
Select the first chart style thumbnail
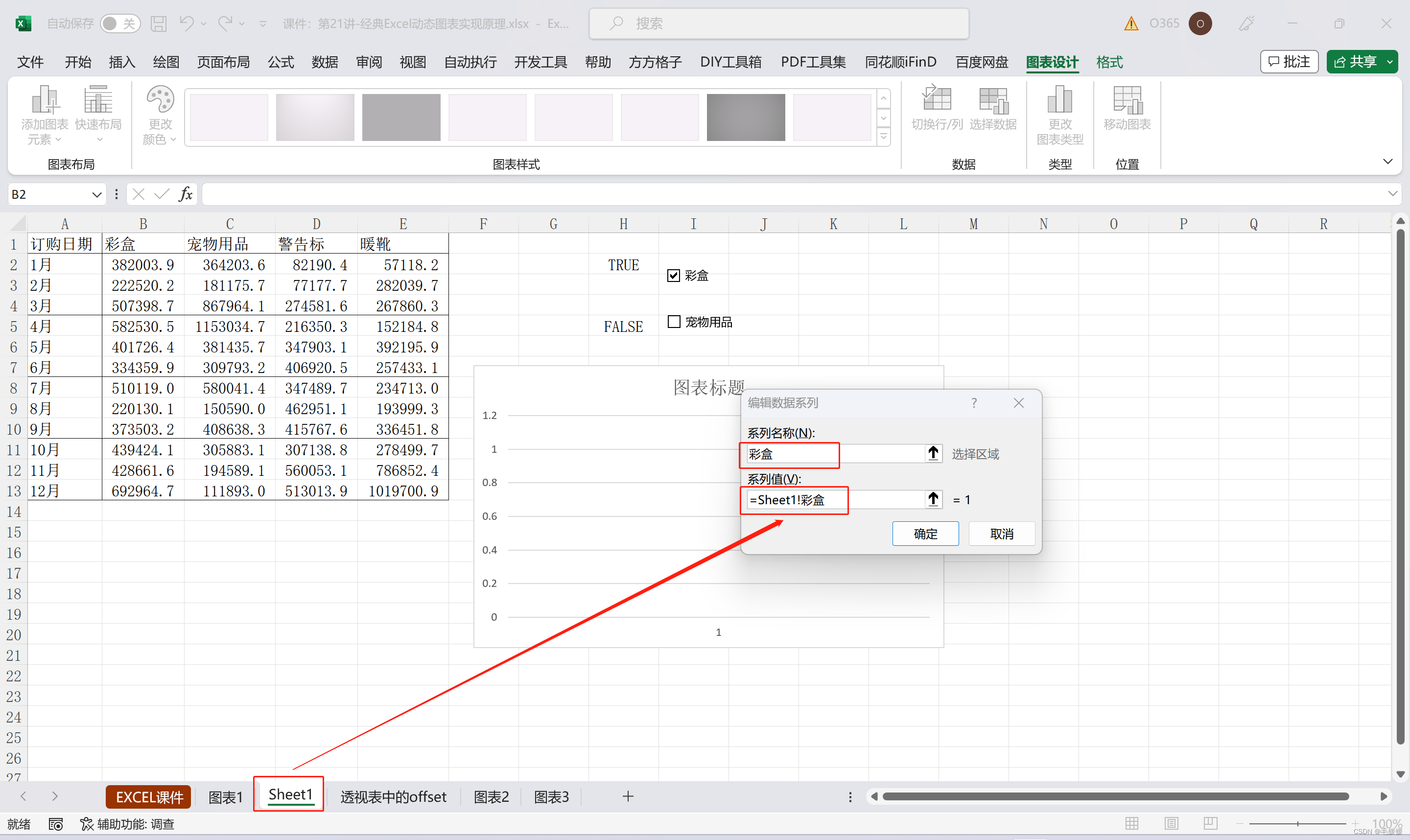click(x=229, y=117)
